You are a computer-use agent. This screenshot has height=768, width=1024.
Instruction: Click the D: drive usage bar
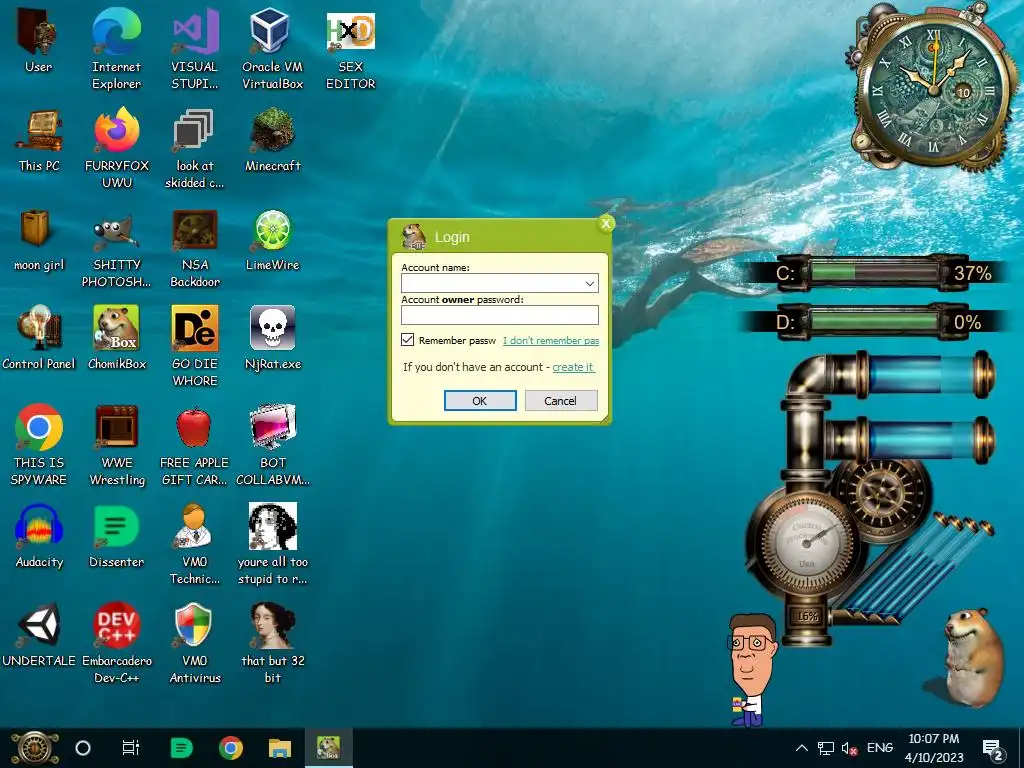click(875, 321)
